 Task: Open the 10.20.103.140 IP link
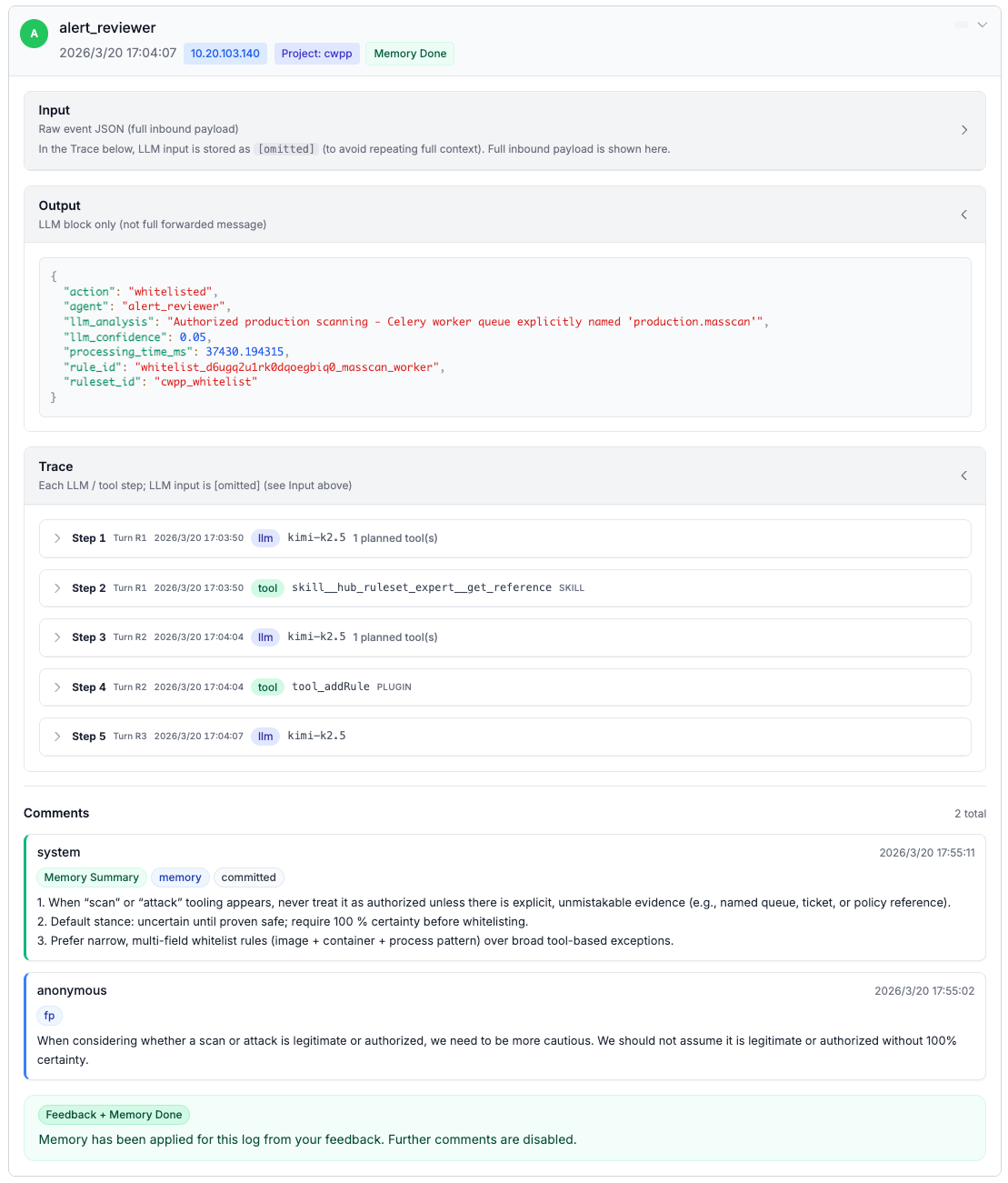[x=225, y=54]
